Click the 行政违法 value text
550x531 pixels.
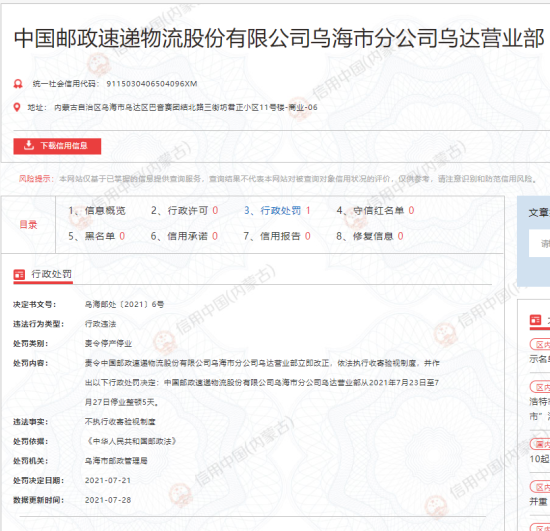tap(100, 324)
